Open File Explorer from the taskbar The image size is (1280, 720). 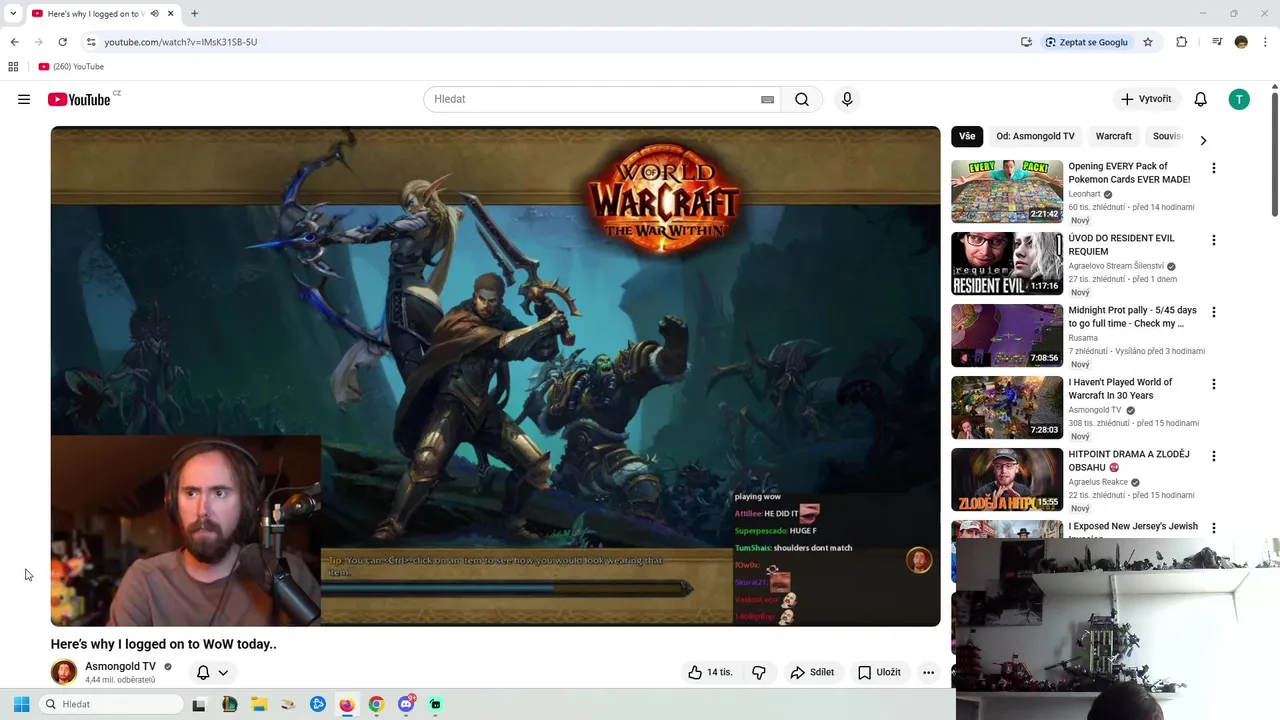pyautogui.click(x=259, y=704)
